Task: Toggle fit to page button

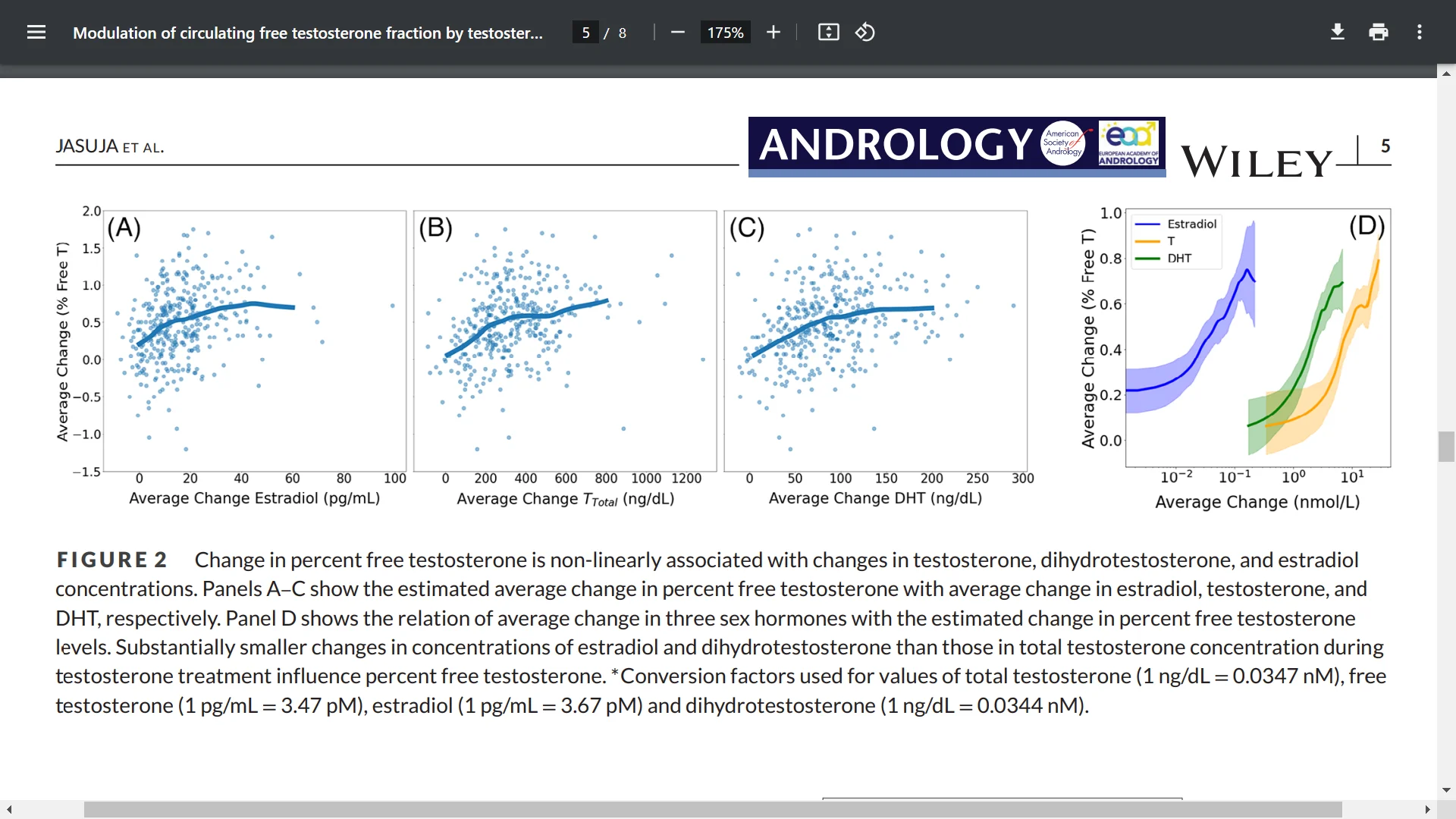Action: pos(829,33)
